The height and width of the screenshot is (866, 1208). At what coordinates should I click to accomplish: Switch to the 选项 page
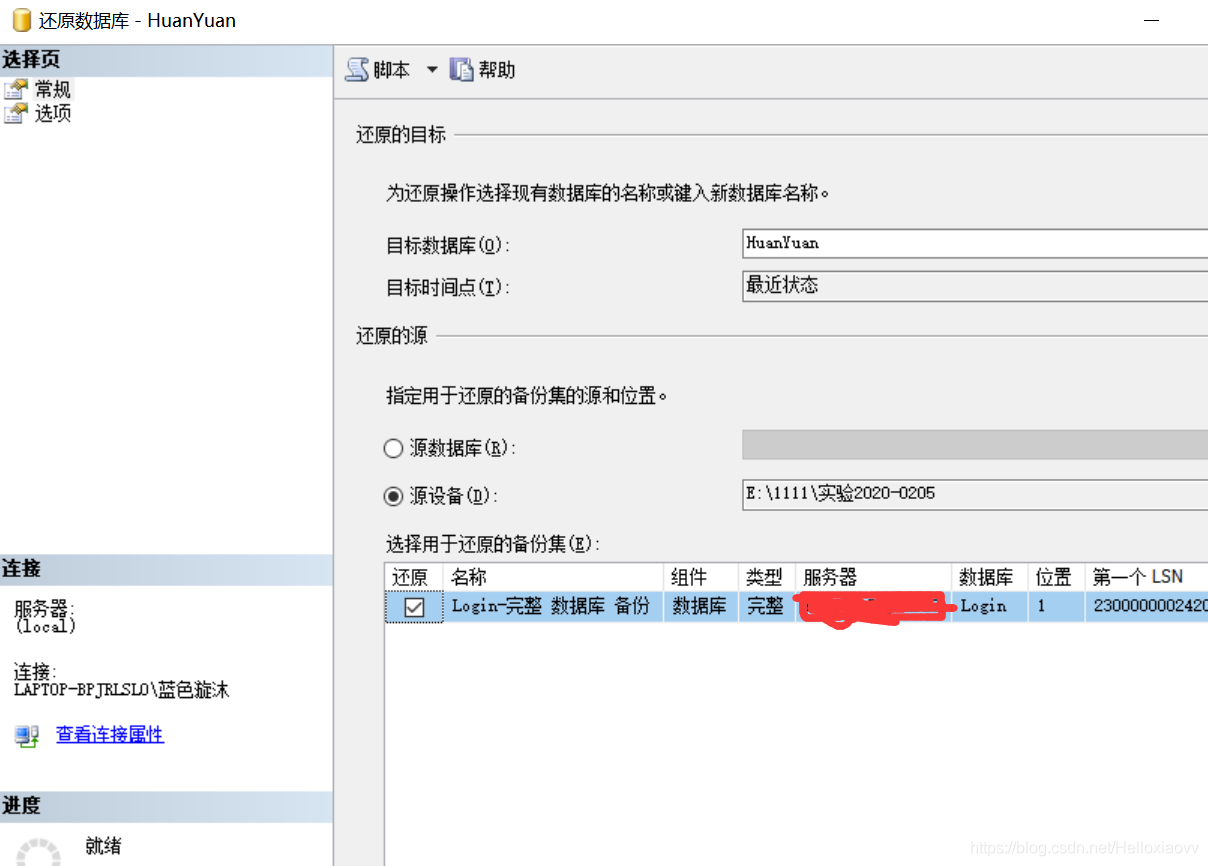pyautogui.click(x=46, y=112)
